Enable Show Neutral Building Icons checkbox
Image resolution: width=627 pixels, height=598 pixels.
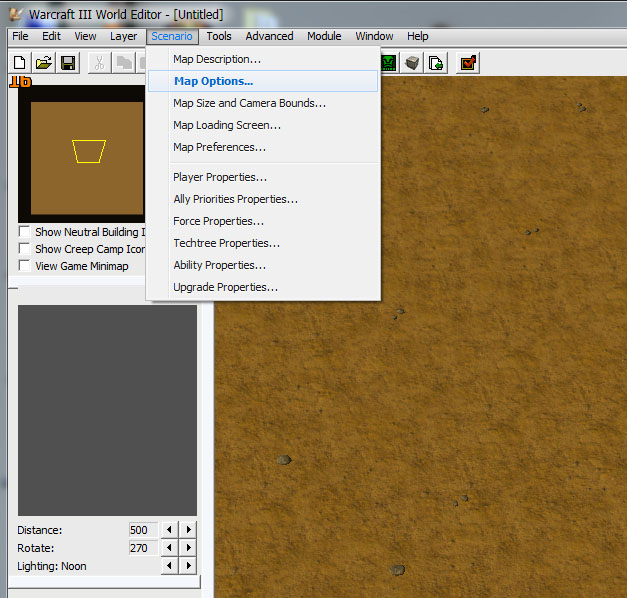click(x=24, y=232)
